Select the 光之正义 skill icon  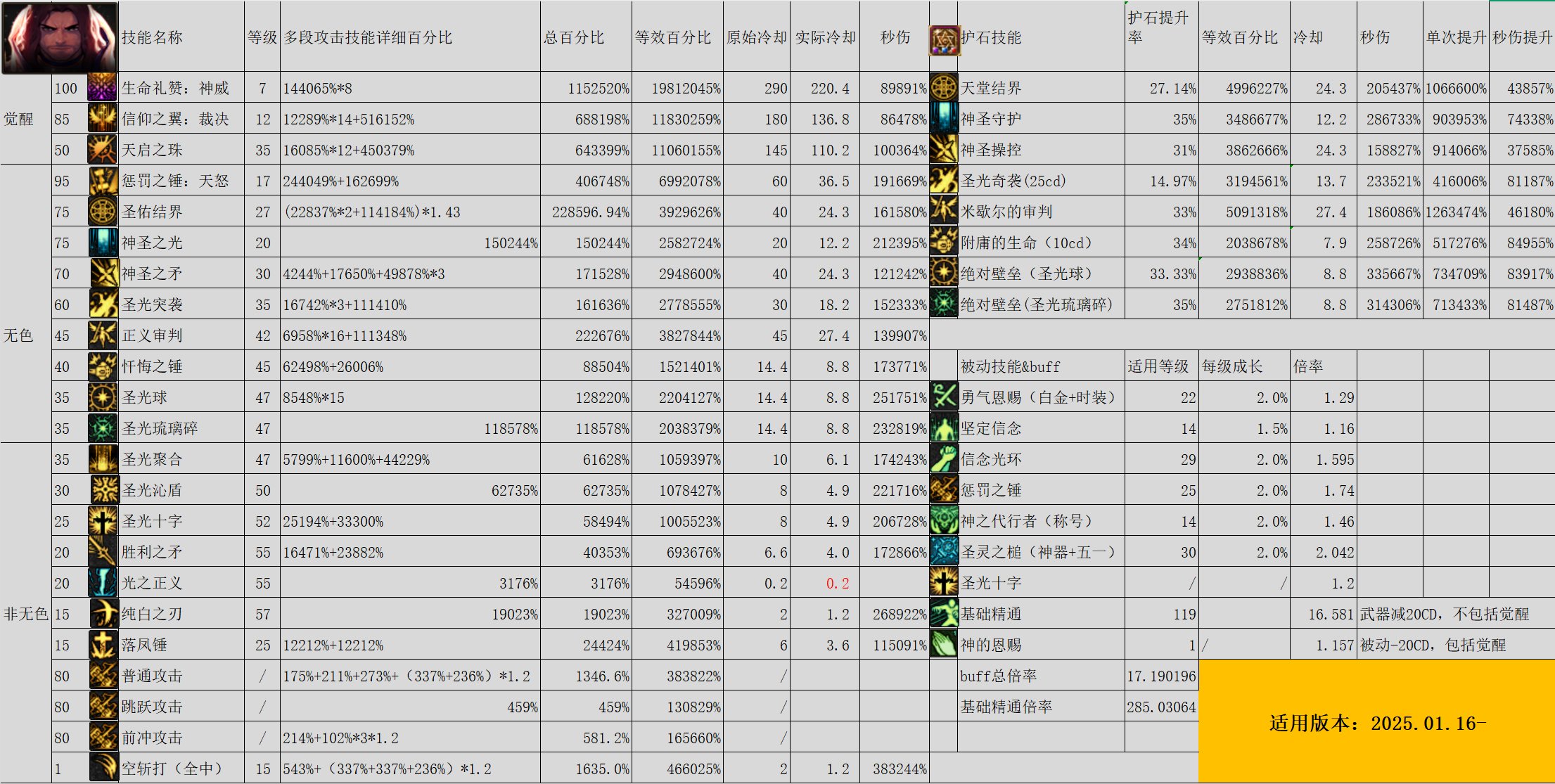(103, 583)
